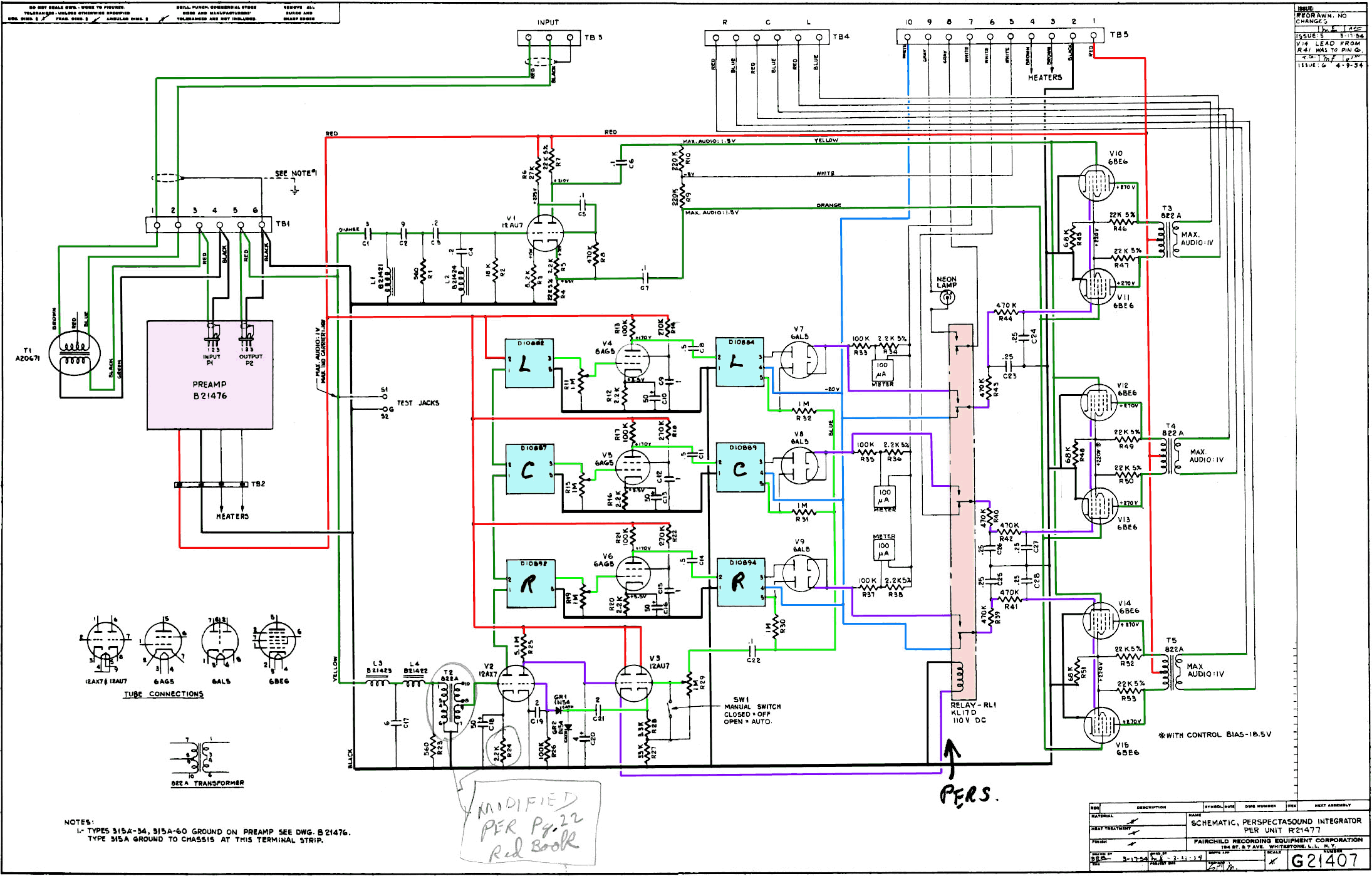Click the V7 6AL5 diode tube symbol
Viewport: 1372px width, 876px height.
[799, 360]
